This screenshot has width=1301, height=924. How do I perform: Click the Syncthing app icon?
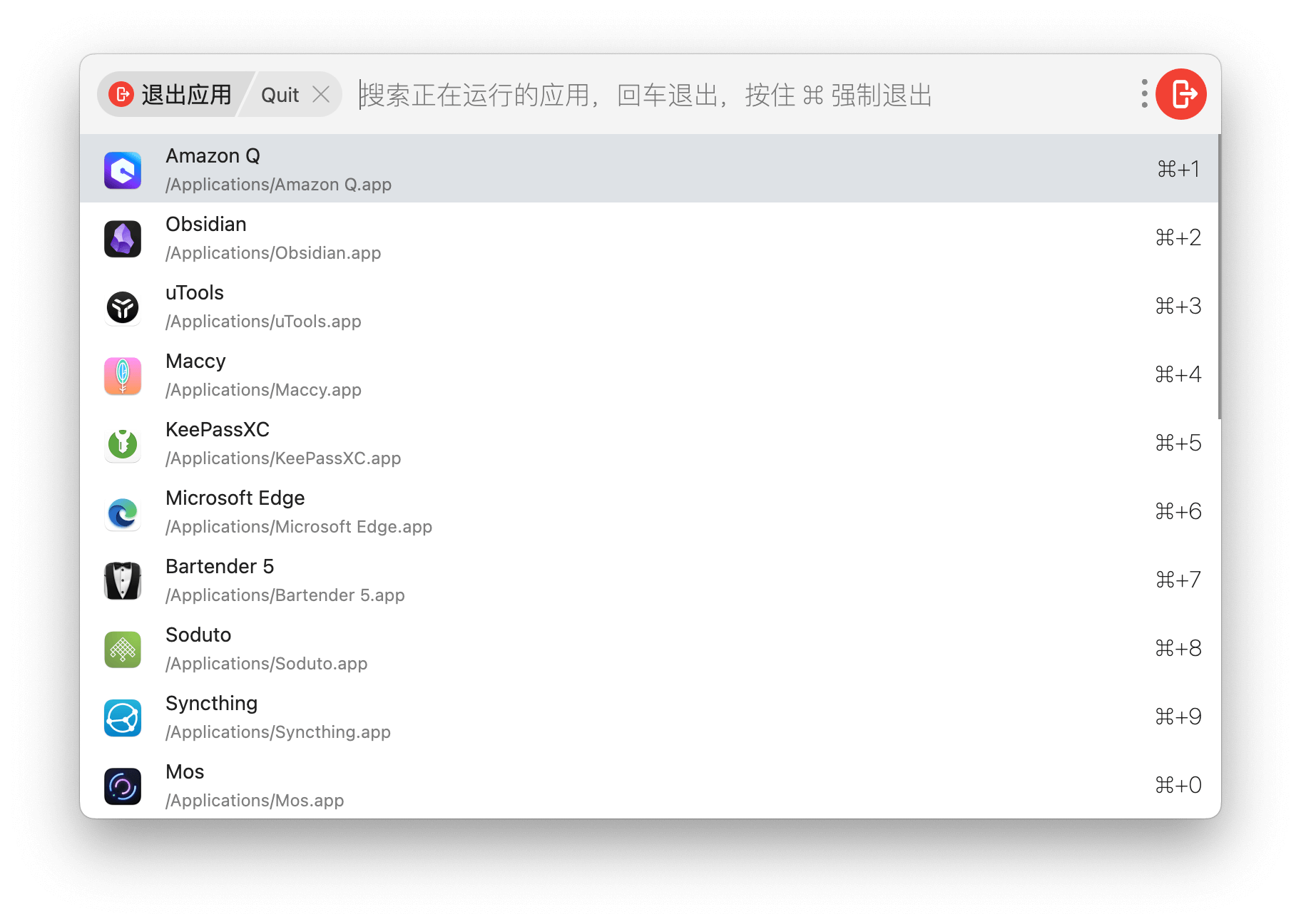point(123,718)
